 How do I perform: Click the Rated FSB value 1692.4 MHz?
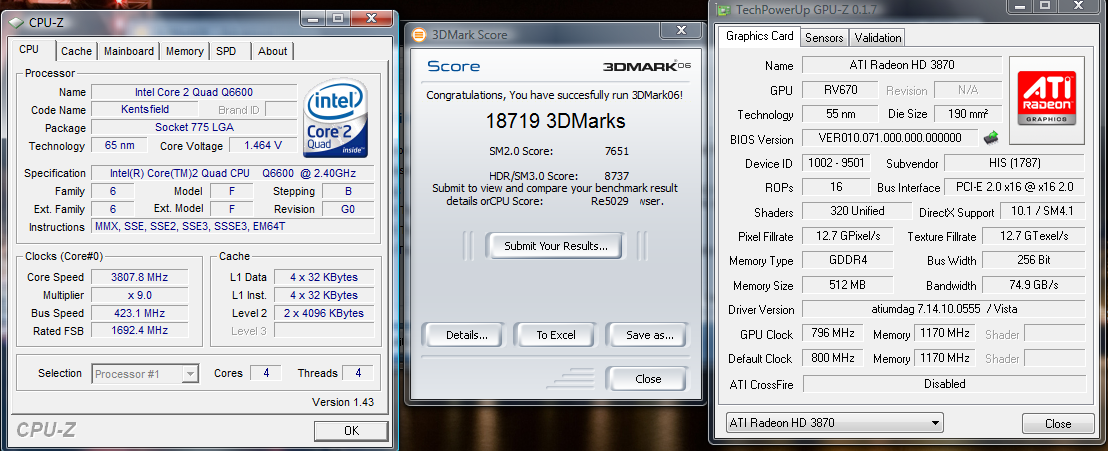click(140, 330)
